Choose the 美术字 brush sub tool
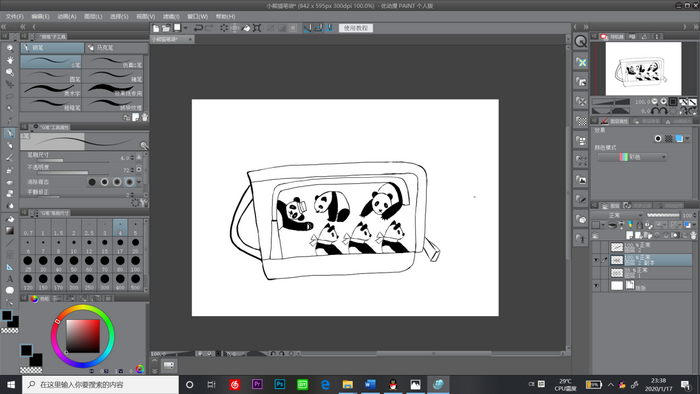Screen dimensions: 700x394 (x=51, y=91)
